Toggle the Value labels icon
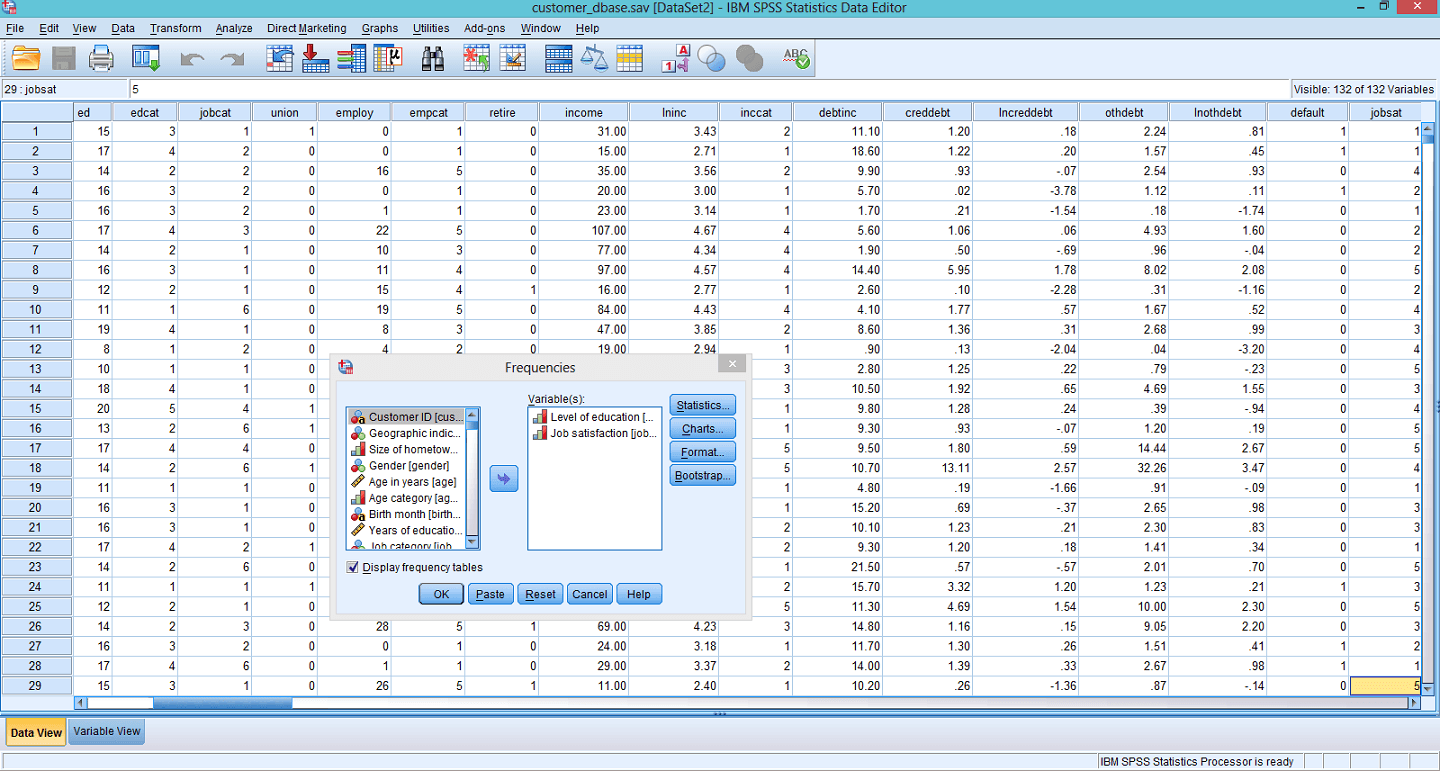1440x771 pixels. (x=676, y=59)
